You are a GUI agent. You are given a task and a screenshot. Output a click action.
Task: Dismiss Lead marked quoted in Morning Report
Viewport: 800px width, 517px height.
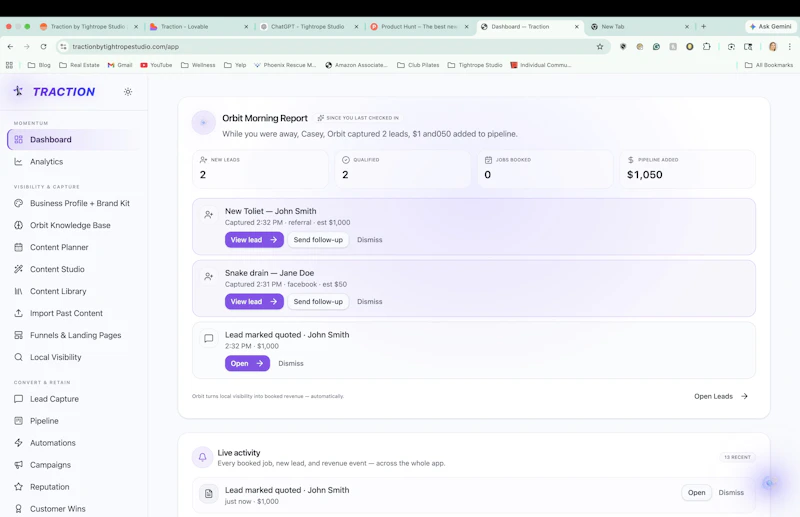point(291,363)
